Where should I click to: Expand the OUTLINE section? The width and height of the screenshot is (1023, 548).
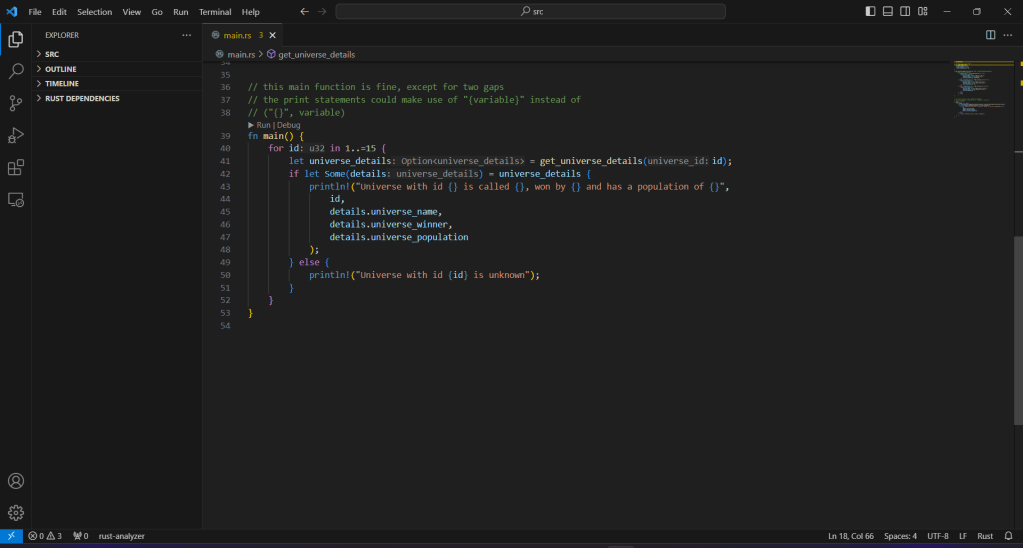pos(60,69)
